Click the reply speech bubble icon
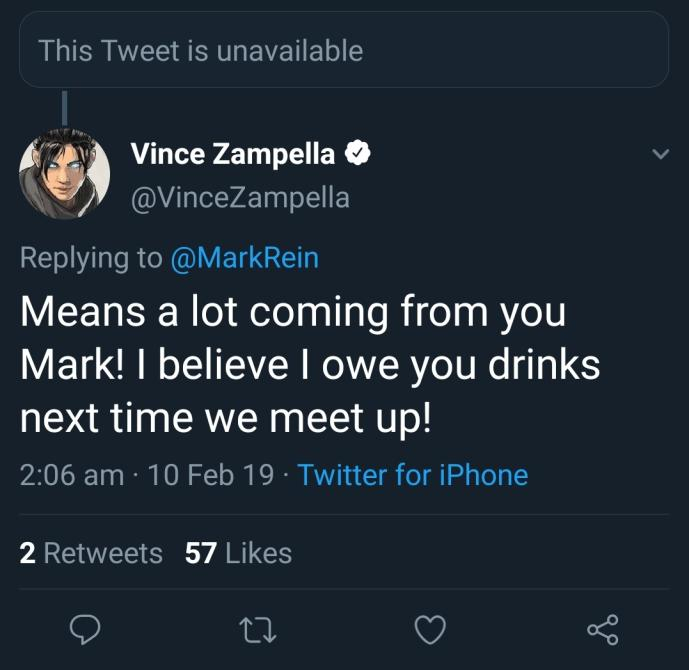 tap(85, 630)
